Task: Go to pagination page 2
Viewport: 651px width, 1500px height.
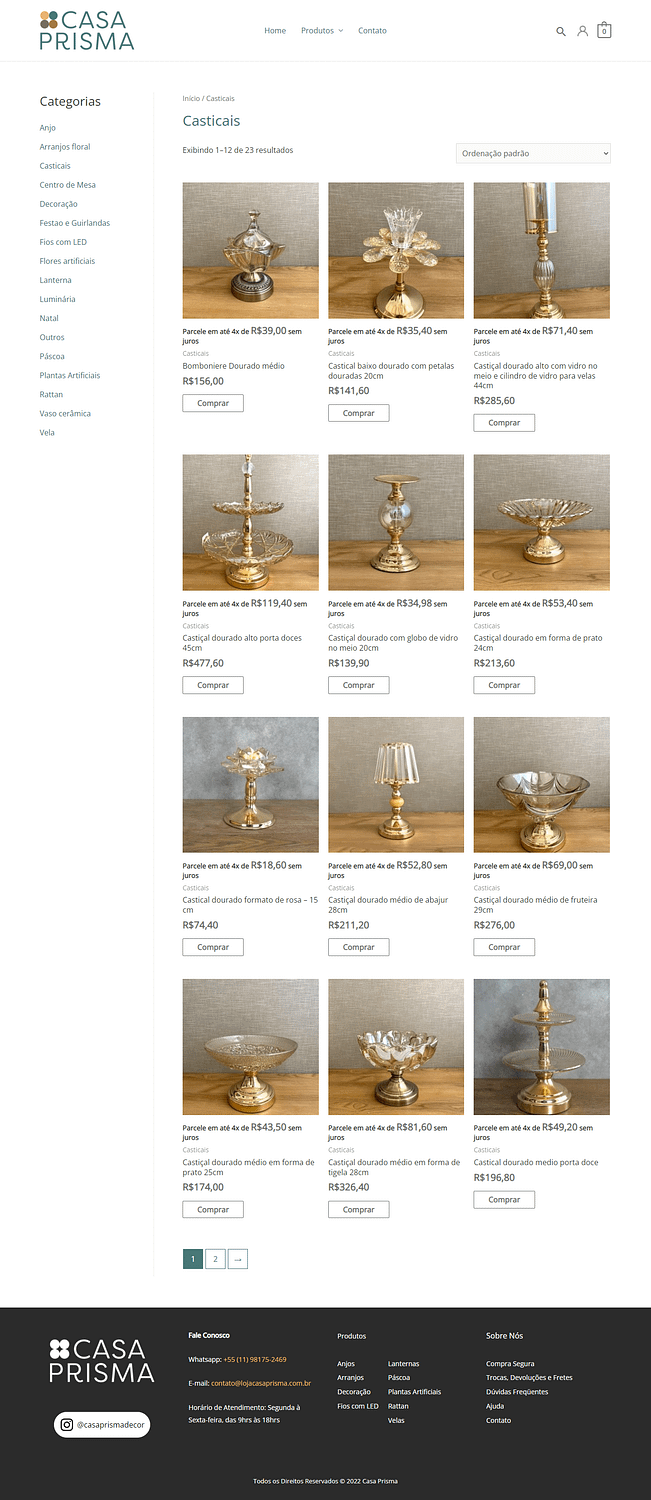Action: coord(215,1259)
